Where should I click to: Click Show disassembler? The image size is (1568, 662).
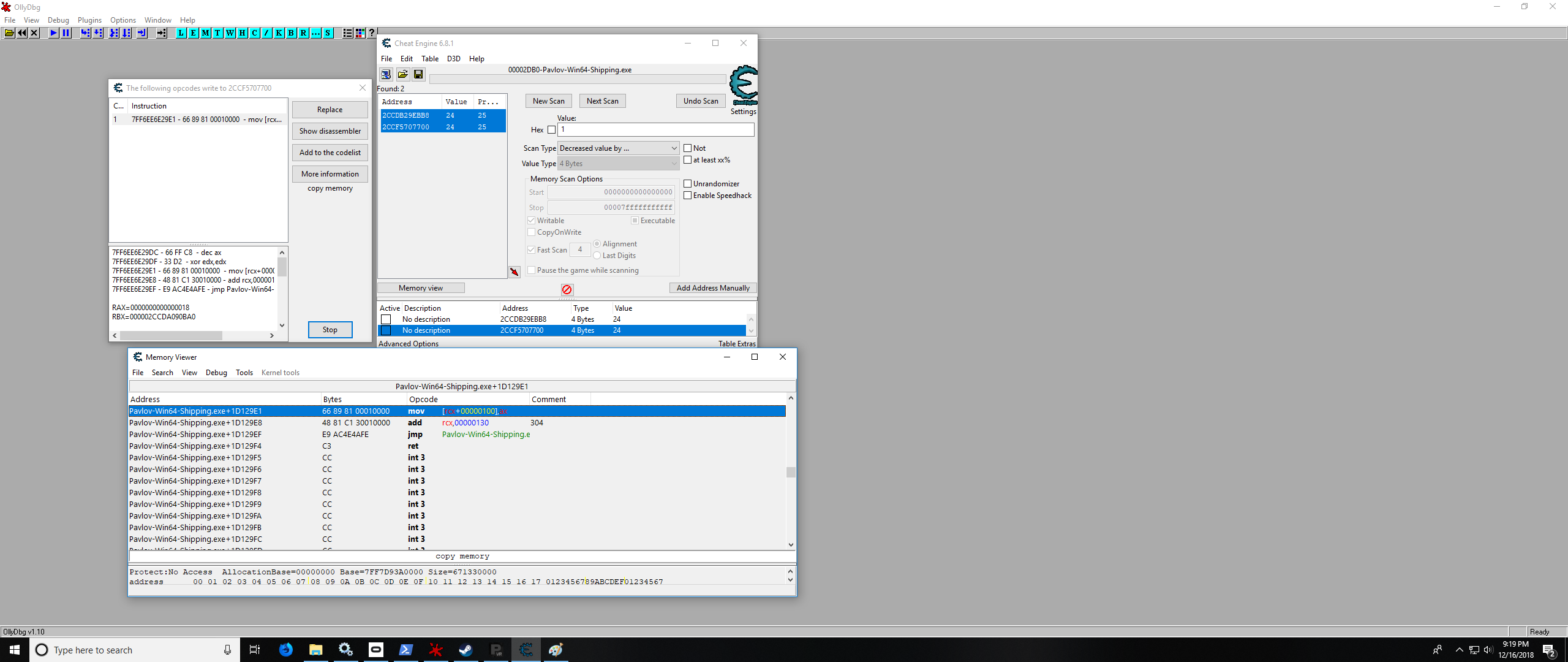coord(330,131)
